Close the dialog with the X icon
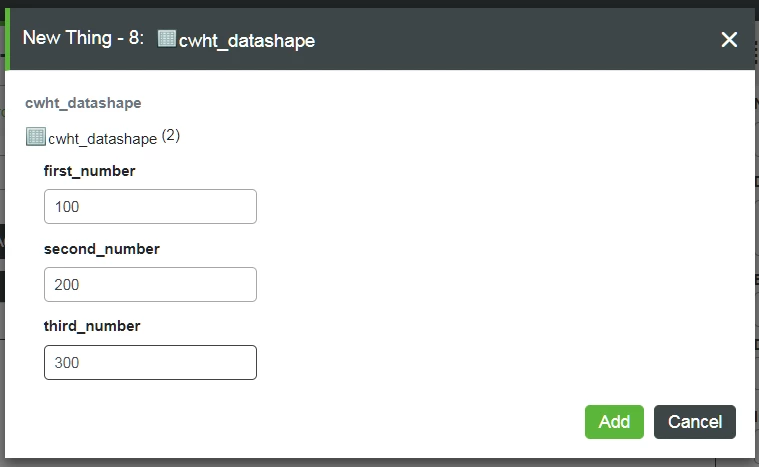Screen dimensions: 759x467 [x=729, y=39]
